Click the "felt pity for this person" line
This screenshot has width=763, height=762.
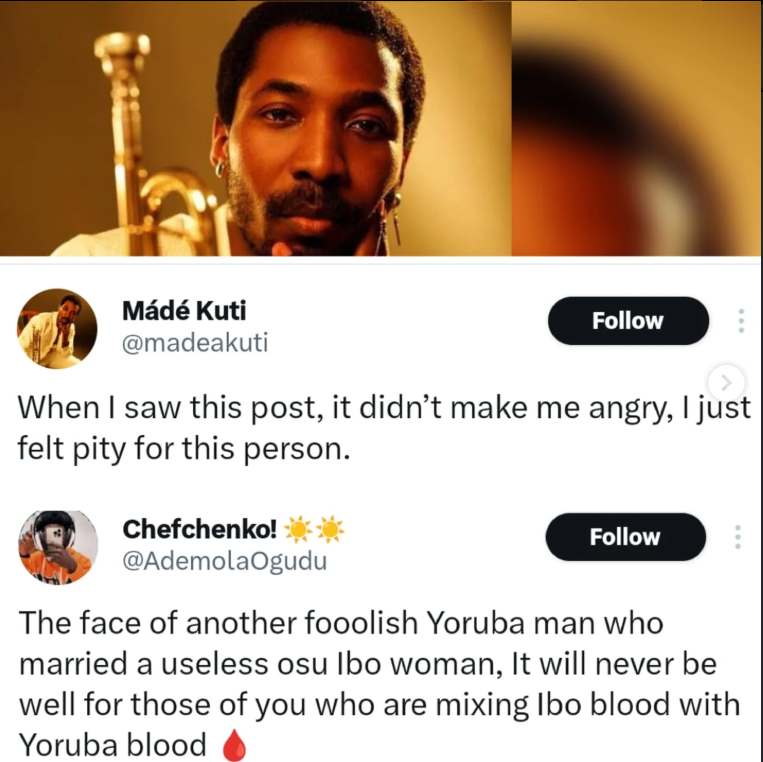coord(185,449)
